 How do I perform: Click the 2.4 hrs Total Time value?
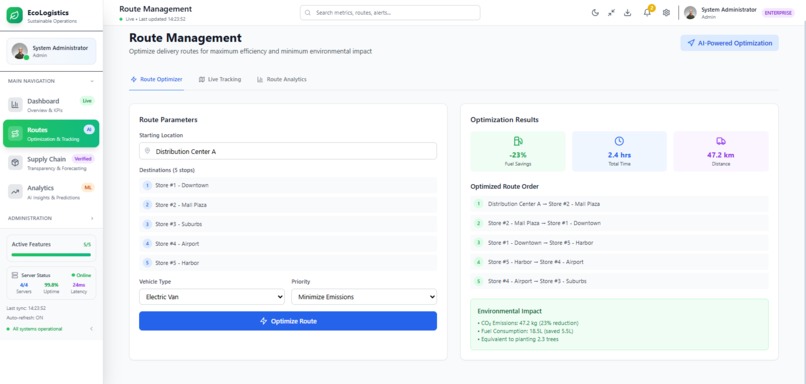pos(619,155)
